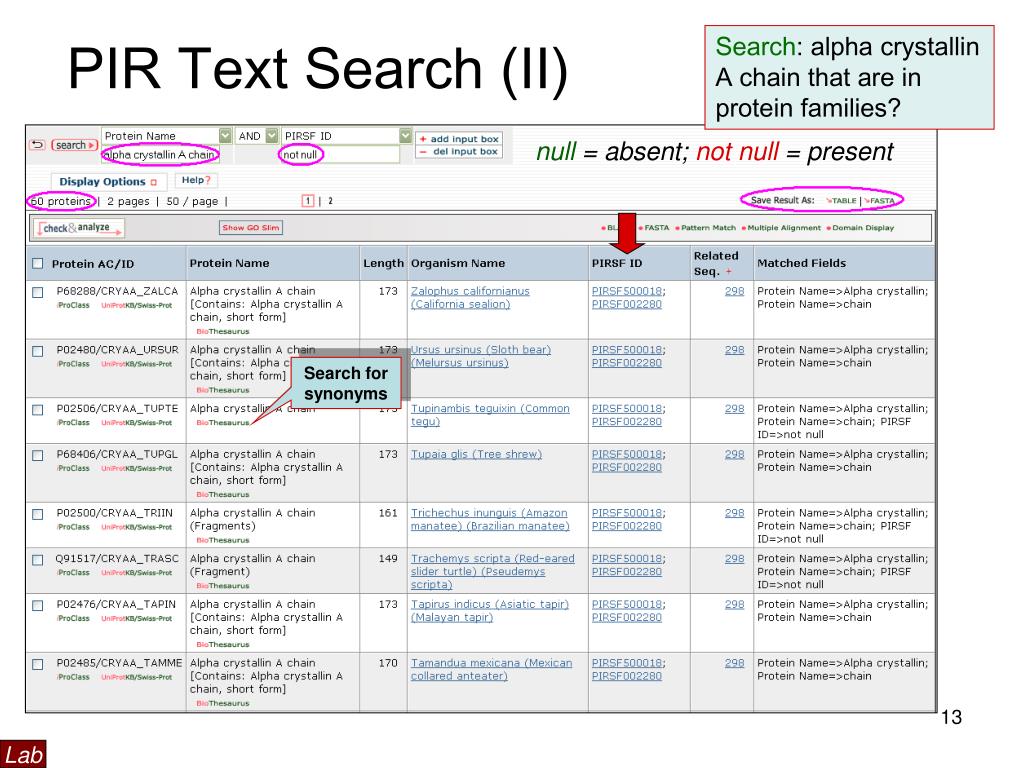
Task: Click Show GO Slim button
Action: tap(251, 227)
